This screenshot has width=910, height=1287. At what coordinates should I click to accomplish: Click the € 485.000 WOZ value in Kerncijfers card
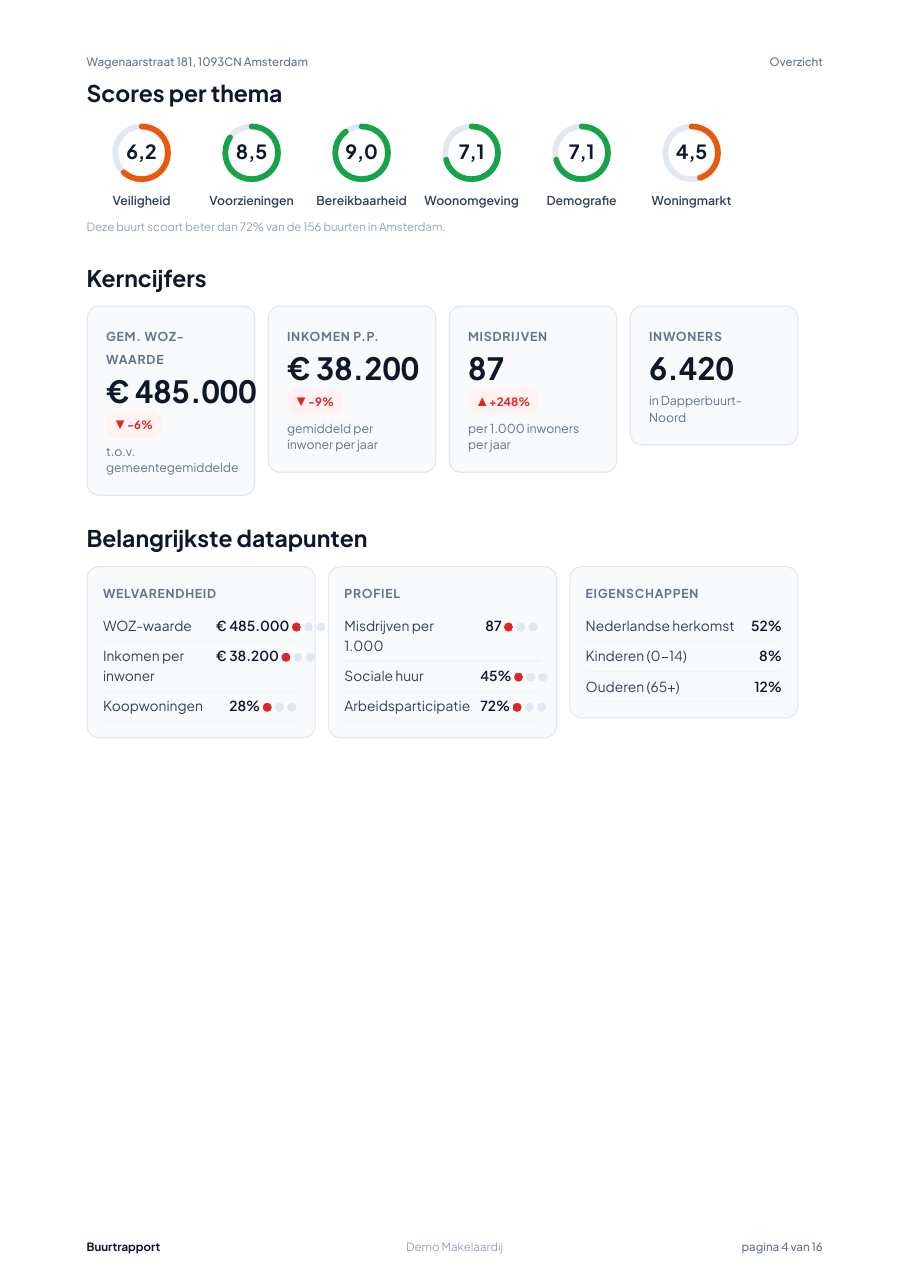pos(181,392)
